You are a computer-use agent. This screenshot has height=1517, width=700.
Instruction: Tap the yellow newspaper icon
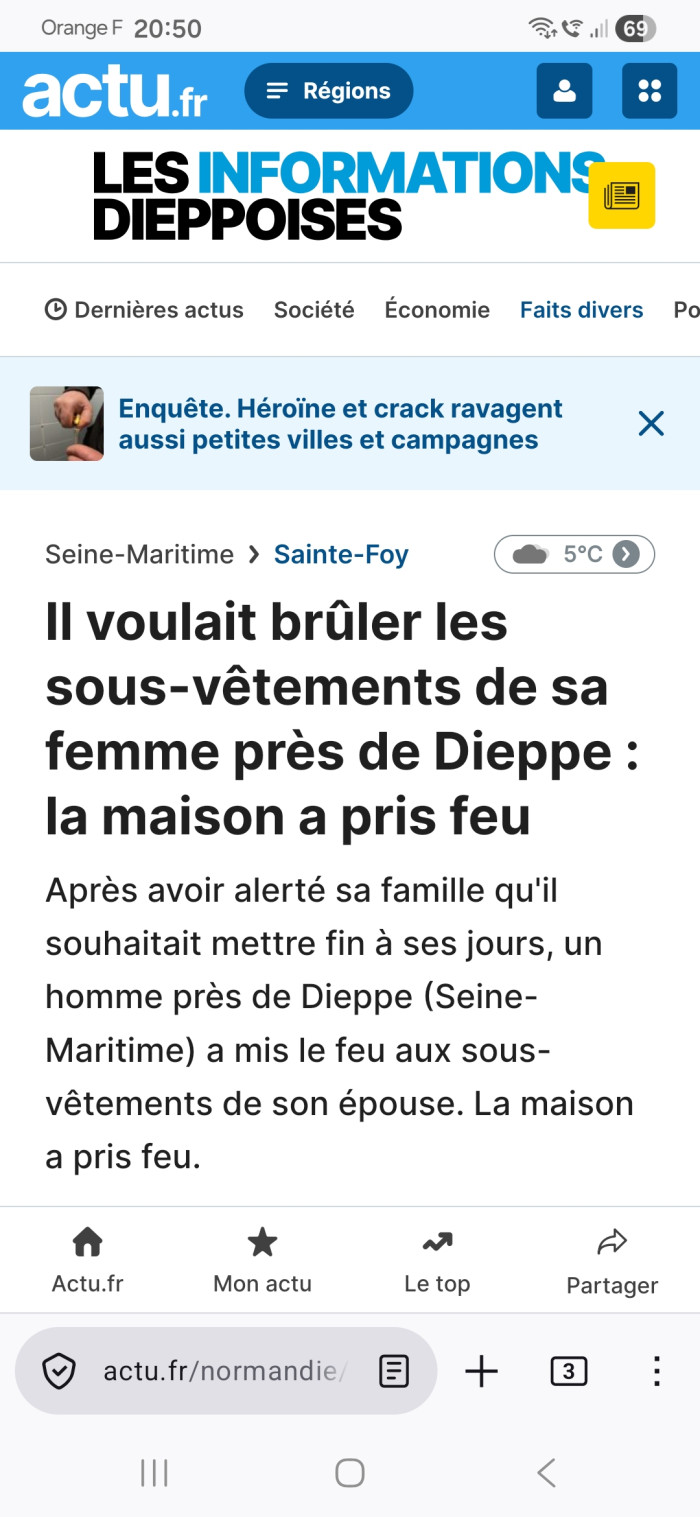(x=621, y=195)
